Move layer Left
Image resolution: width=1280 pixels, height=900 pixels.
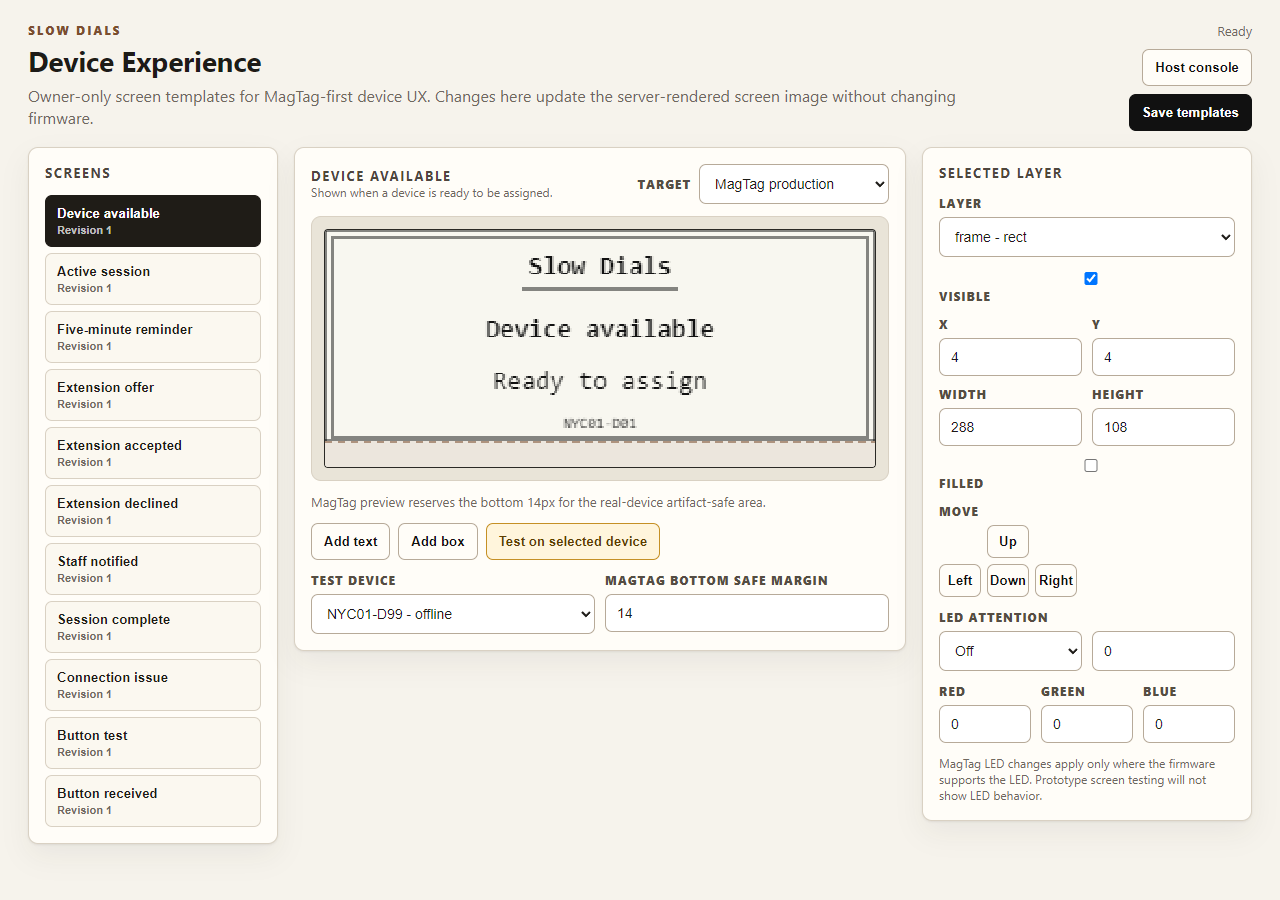pyautogui.click(x=960, y=580)
